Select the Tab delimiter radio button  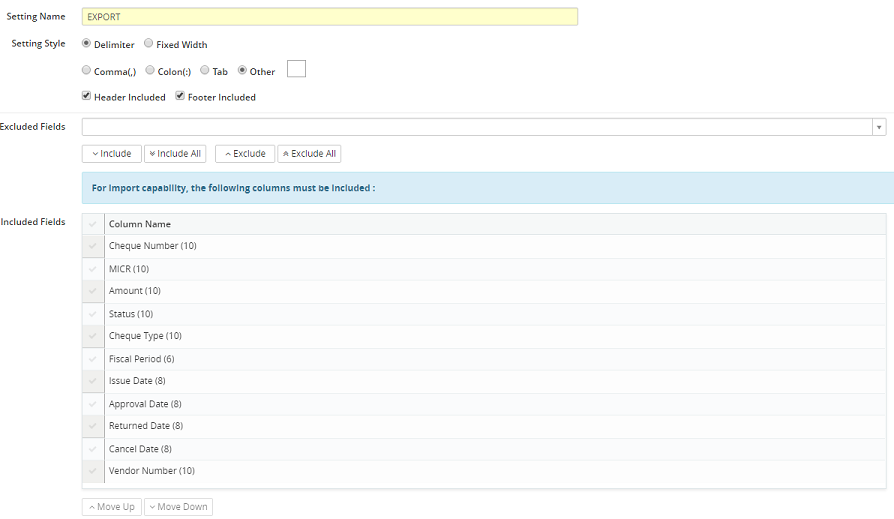point(205,71)
